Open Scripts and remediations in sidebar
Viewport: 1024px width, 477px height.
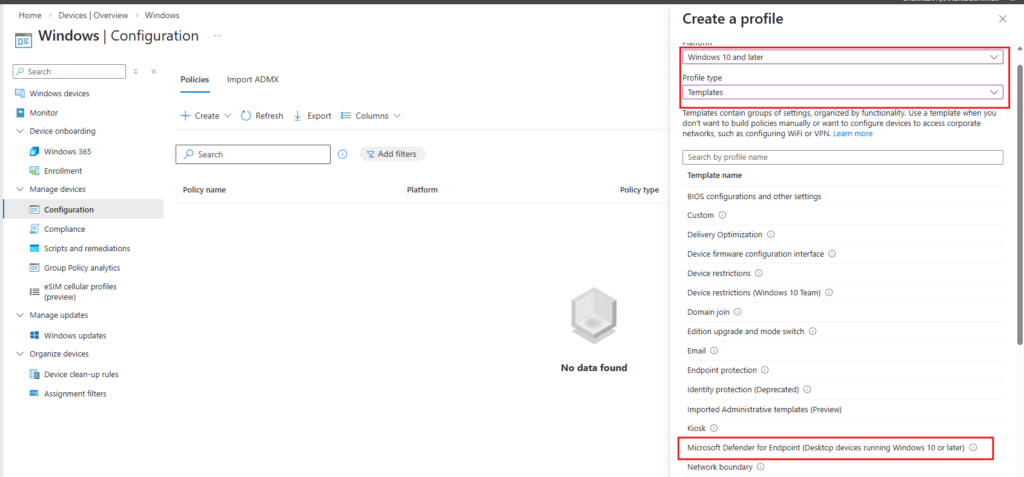pos(86,248)
